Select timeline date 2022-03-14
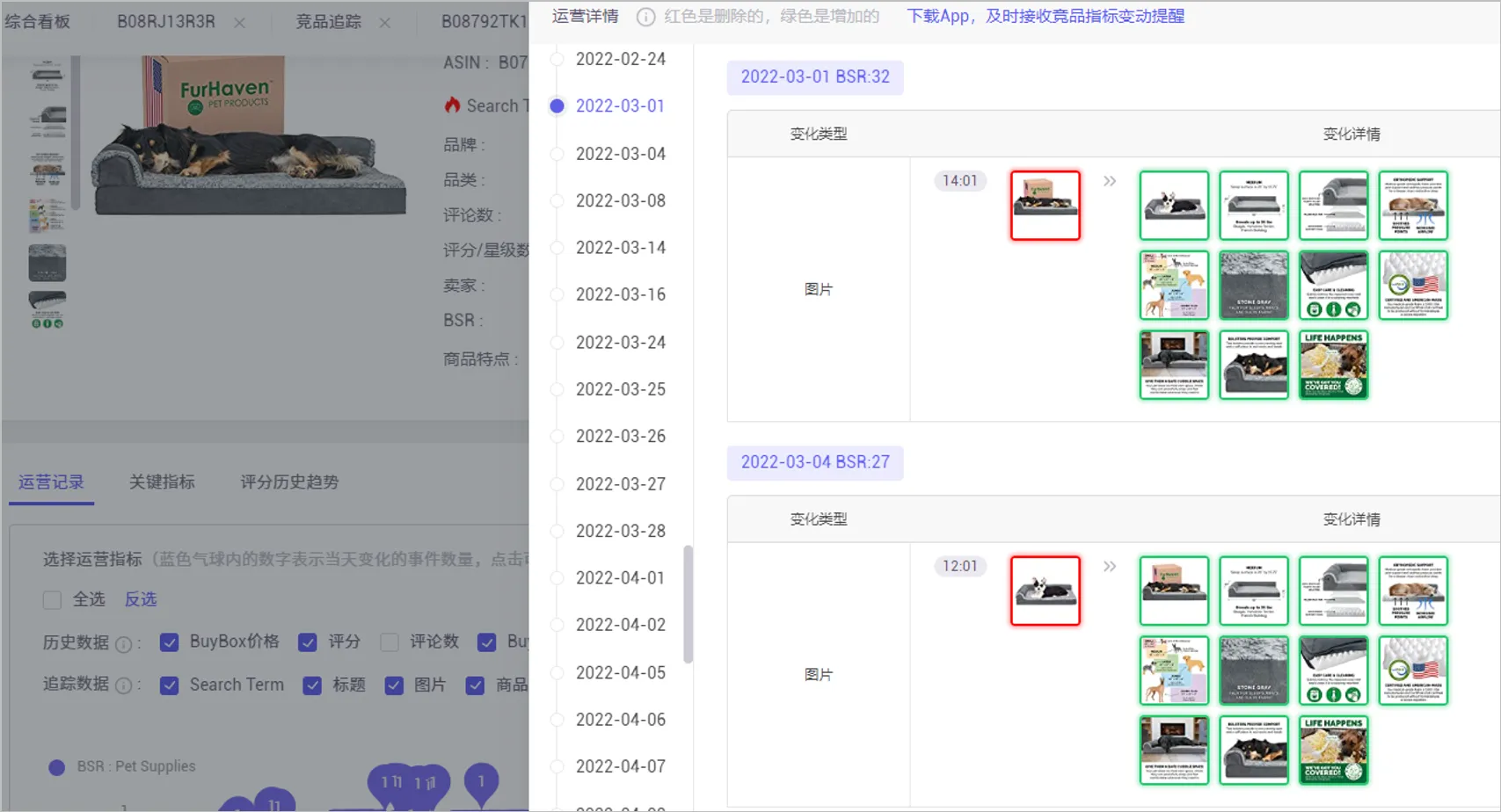This screenshot has height=812, width=1501. [x=621, y=248]
